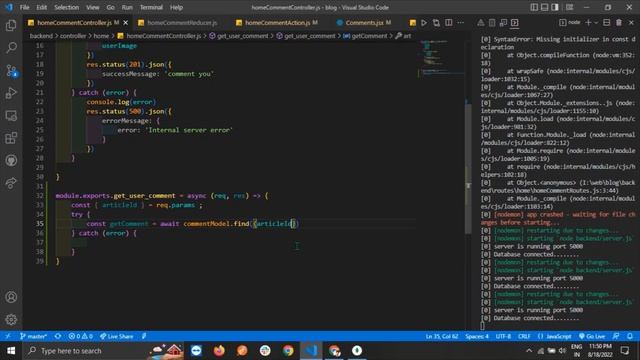Screen dimensions: 640x360
Task: Open the Search view in activity bar
Action: click(11, 47)
